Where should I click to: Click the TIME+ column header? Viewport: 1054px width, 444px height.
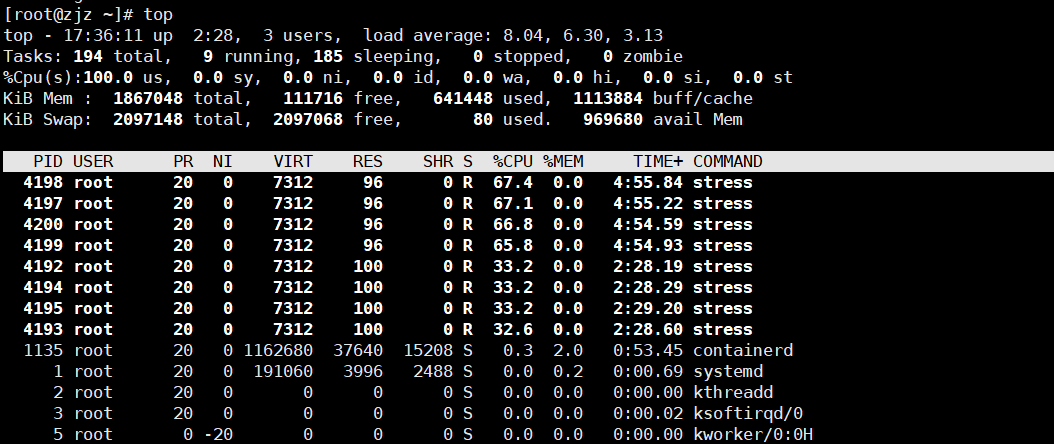point(658,162)
